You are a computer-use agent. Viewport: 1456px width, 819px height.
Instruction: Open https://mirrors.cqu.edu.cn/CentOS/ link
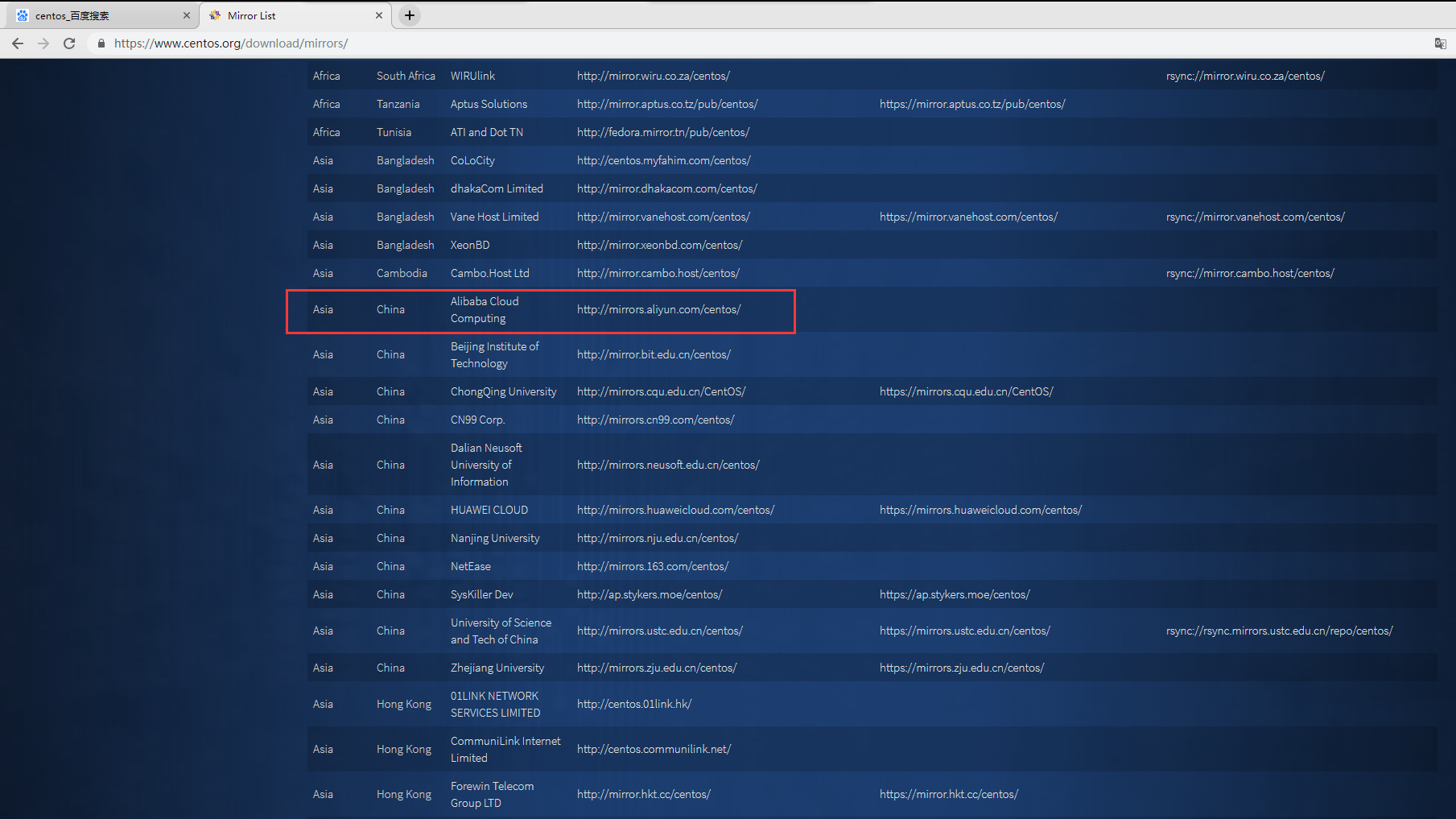(966, 391)
